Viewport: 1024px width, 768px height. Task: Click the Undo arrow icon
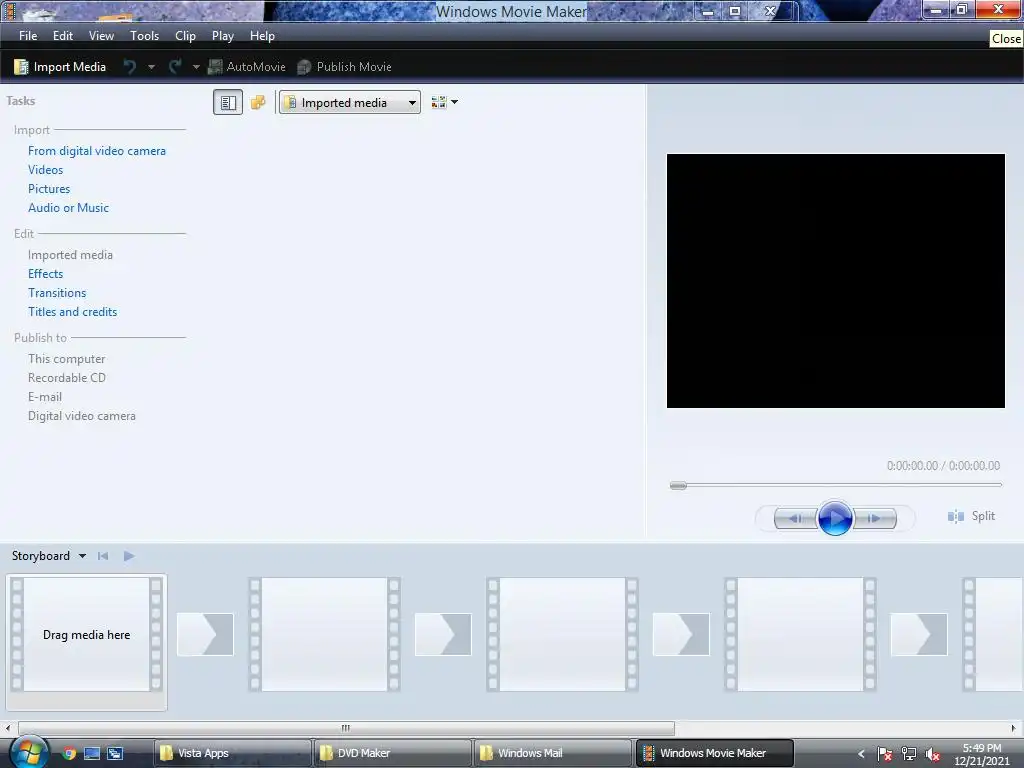pos(130,67)
